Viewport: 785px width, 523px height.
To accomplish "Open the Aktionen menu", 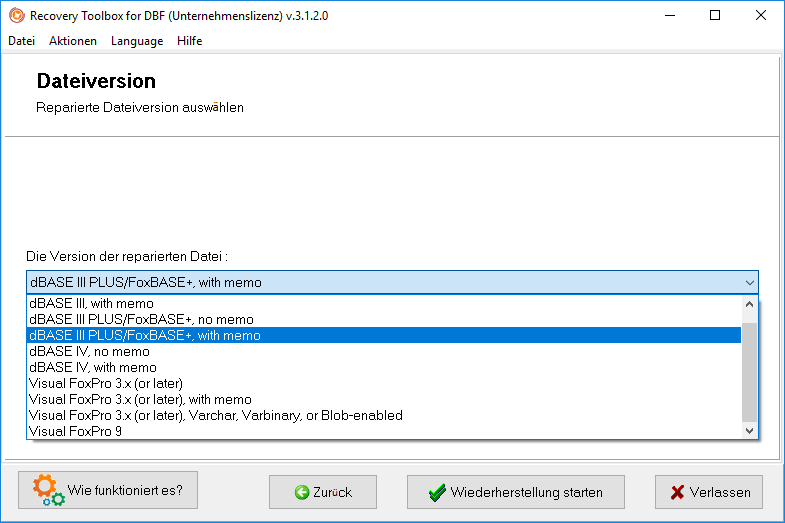I will coord(73,41).
